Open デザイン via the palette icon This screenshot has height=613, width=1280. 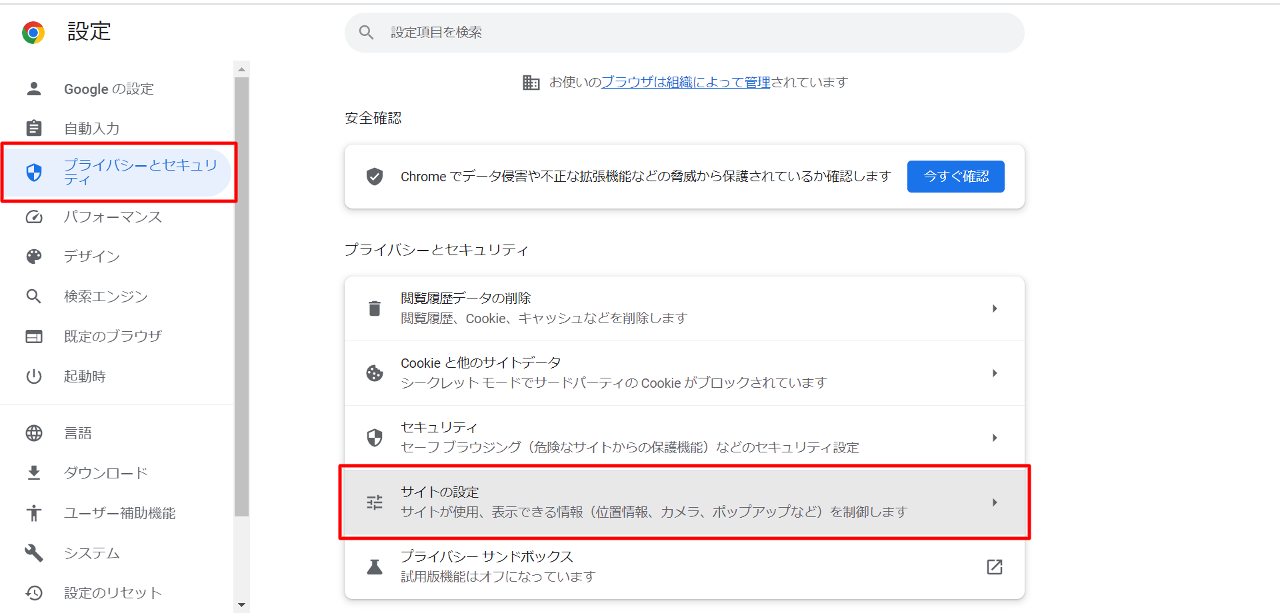[34, 256]
